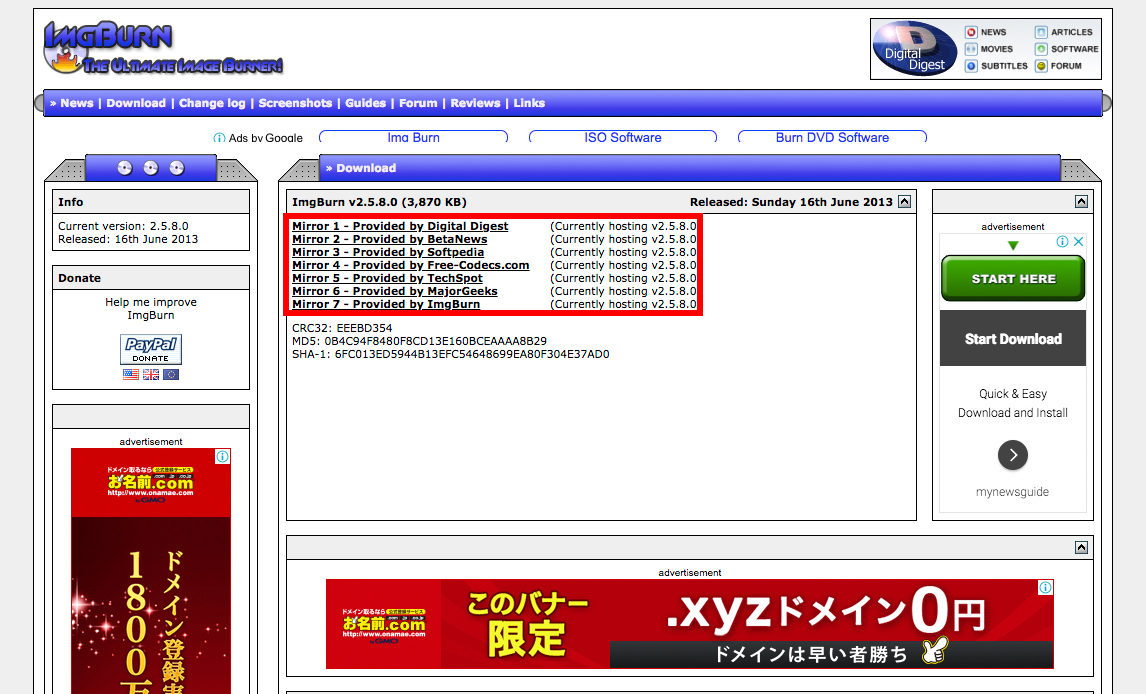The width and height of the screenshot is (1146, 694).
Task: Click the circular arrow button in the ad
Action: click(1013, 455)
